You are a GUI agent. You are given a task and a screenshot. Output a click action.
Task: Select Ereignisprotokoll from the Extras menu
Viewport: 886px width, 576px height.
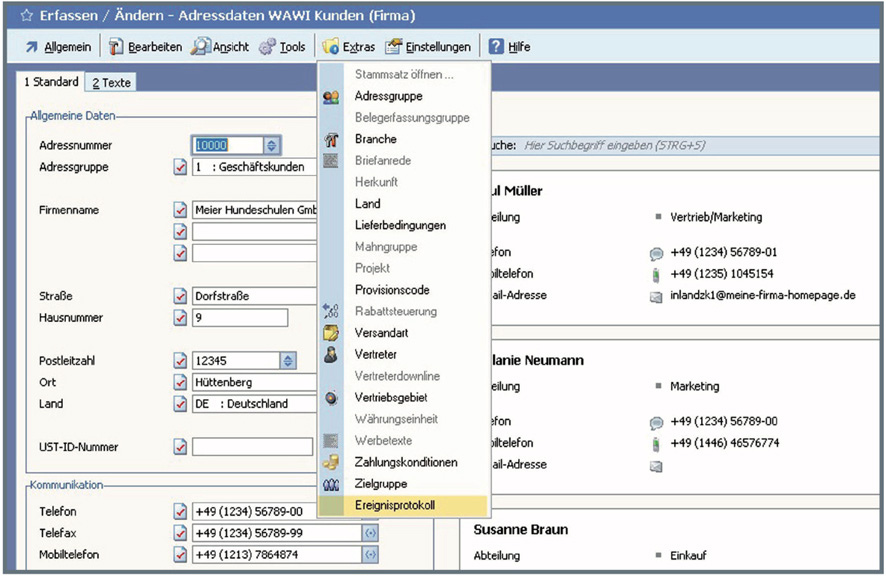[395, 506]
